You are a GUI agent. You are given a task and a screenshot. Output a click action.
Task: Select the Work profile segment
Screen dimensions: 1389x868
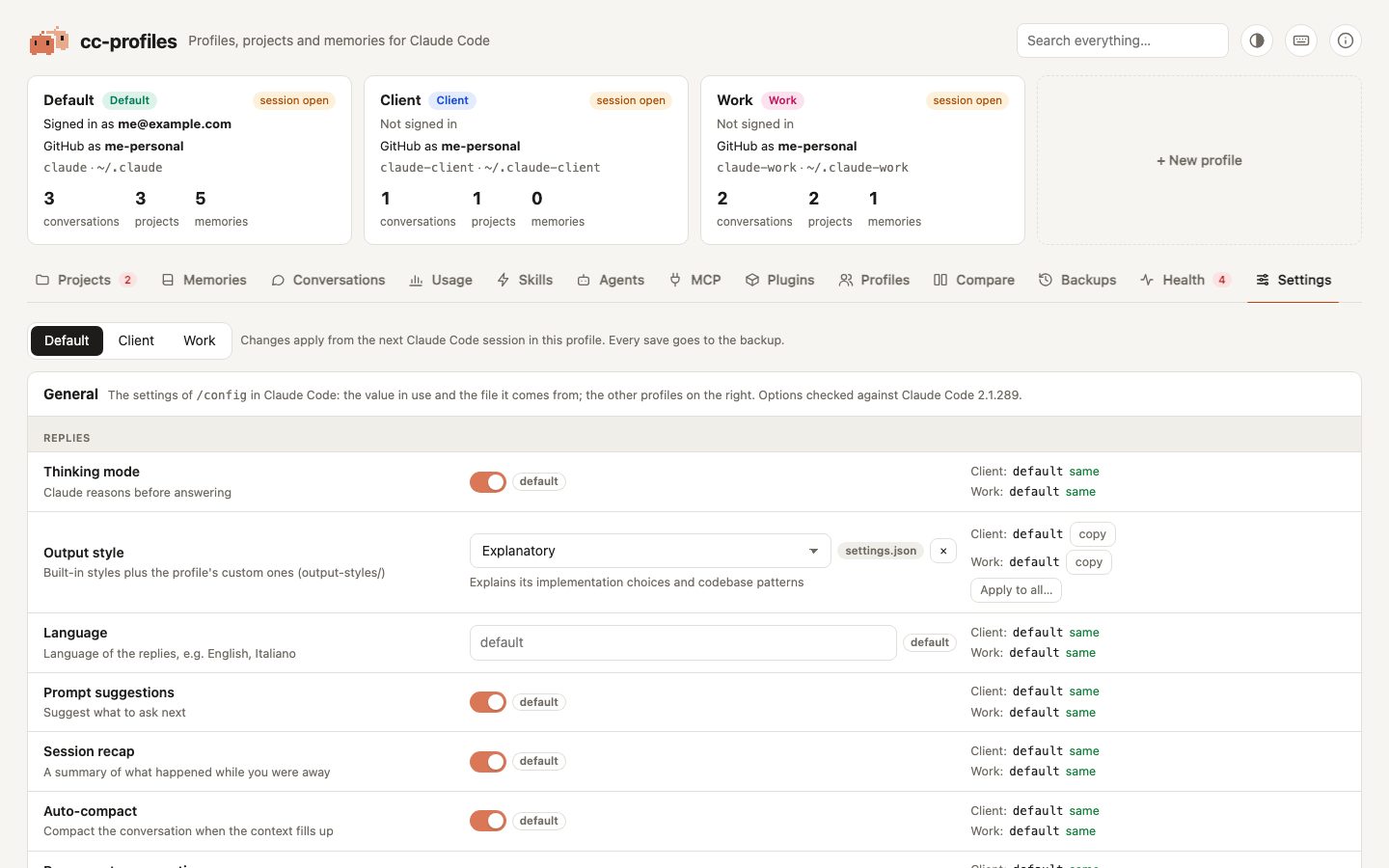(200, 340)
